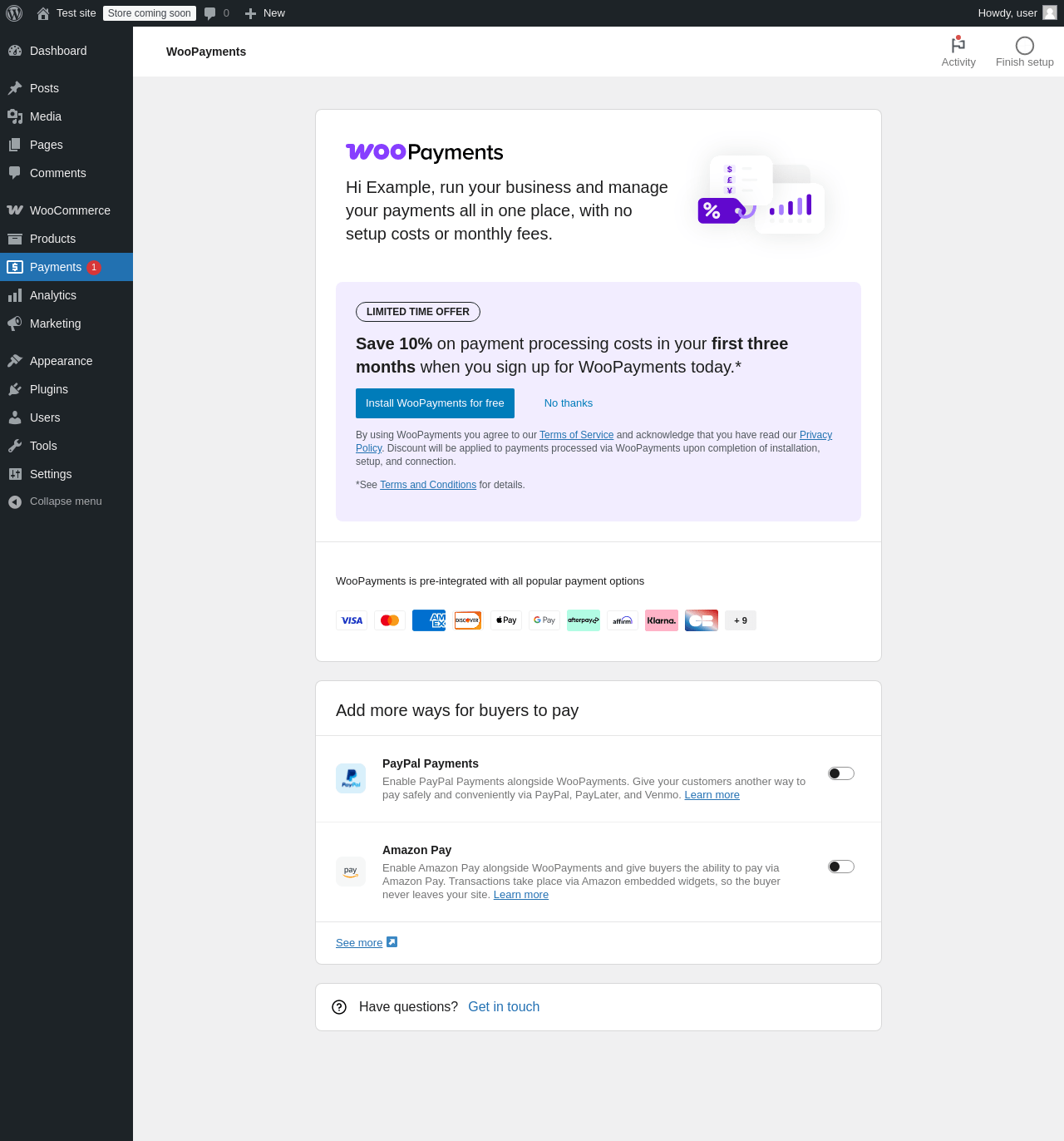Click the Amazon Pay logo icon
1064x1141 pixels.
pos(351,872)
